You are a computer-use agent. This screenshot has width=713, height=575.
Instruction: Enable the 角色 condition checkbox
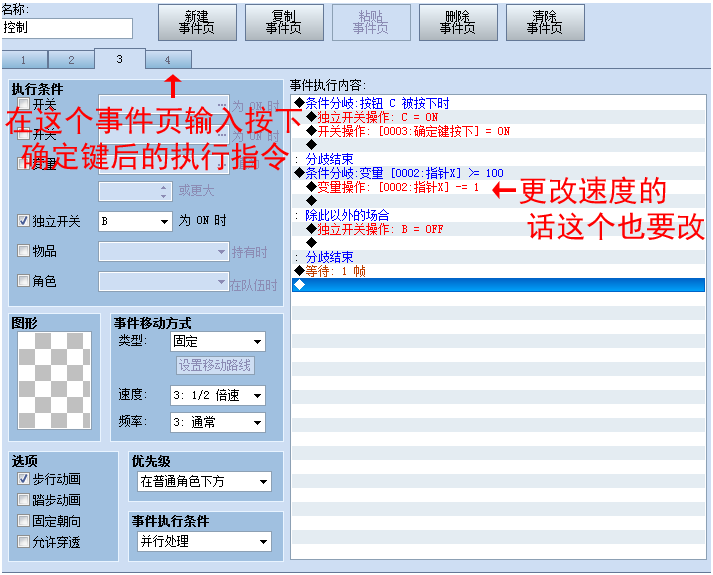(x=24, y=280)
